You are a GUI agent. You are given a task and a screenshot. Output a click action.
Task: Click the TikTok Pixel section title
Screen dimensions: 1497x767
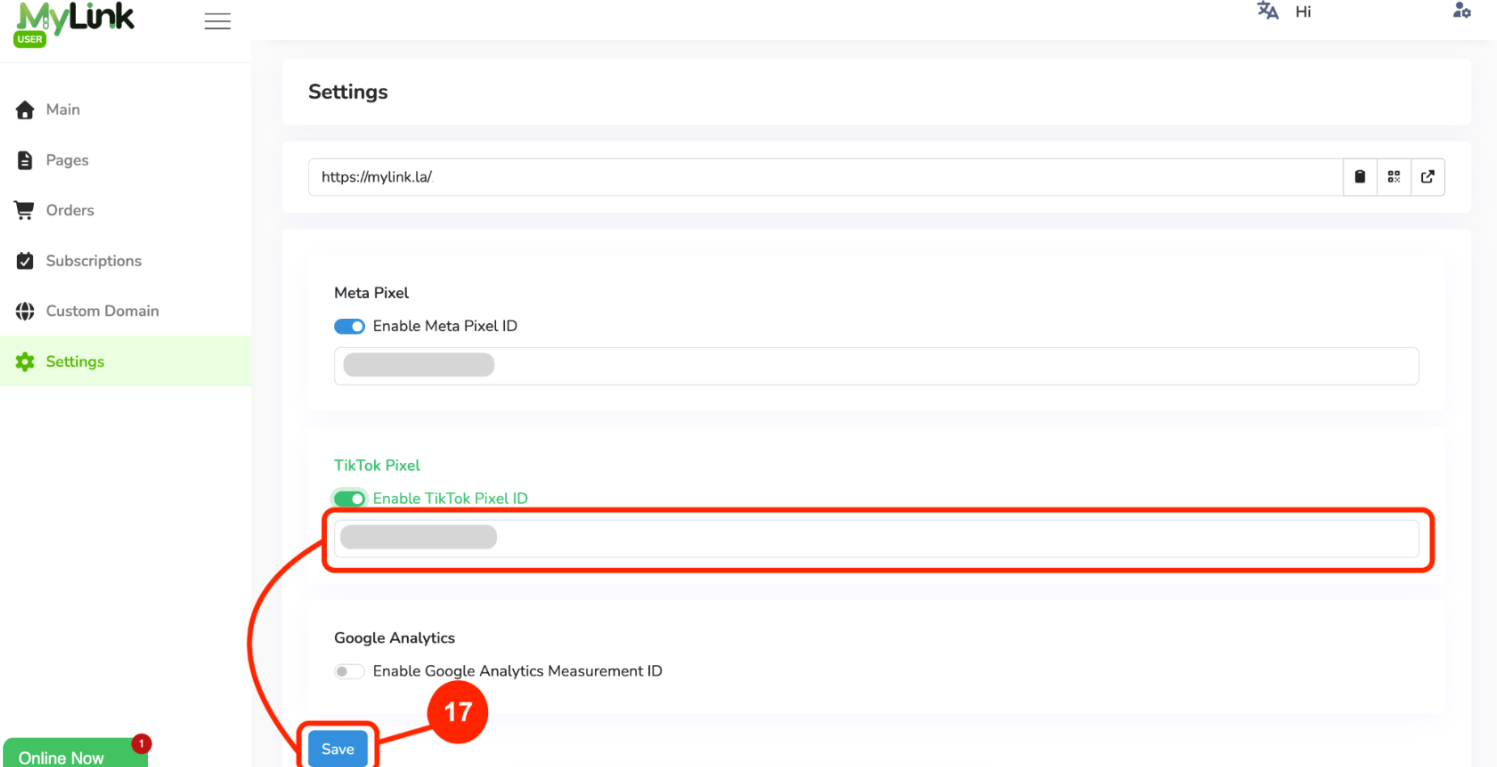(x=377, y=465)
